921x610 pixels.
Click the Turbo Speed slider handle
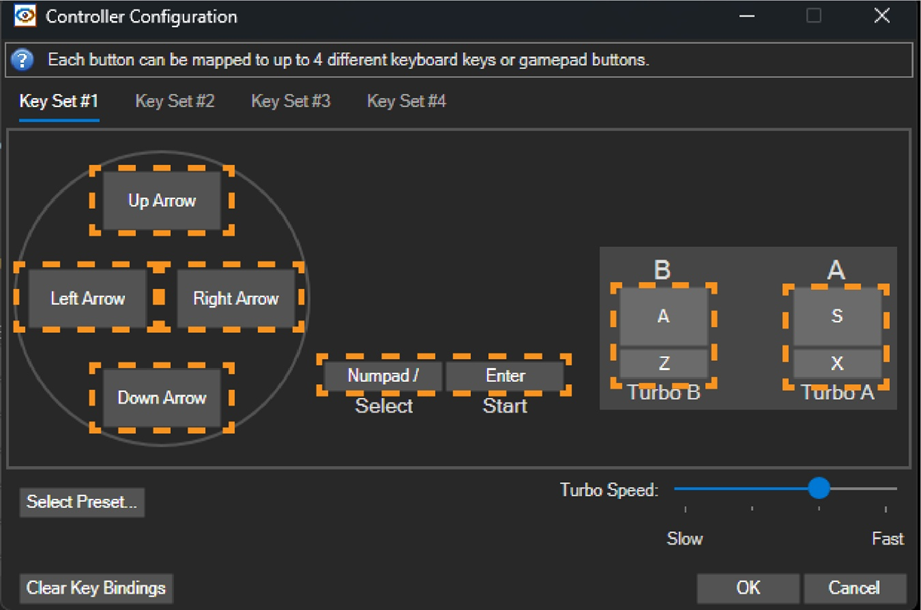tap(819, 488)
